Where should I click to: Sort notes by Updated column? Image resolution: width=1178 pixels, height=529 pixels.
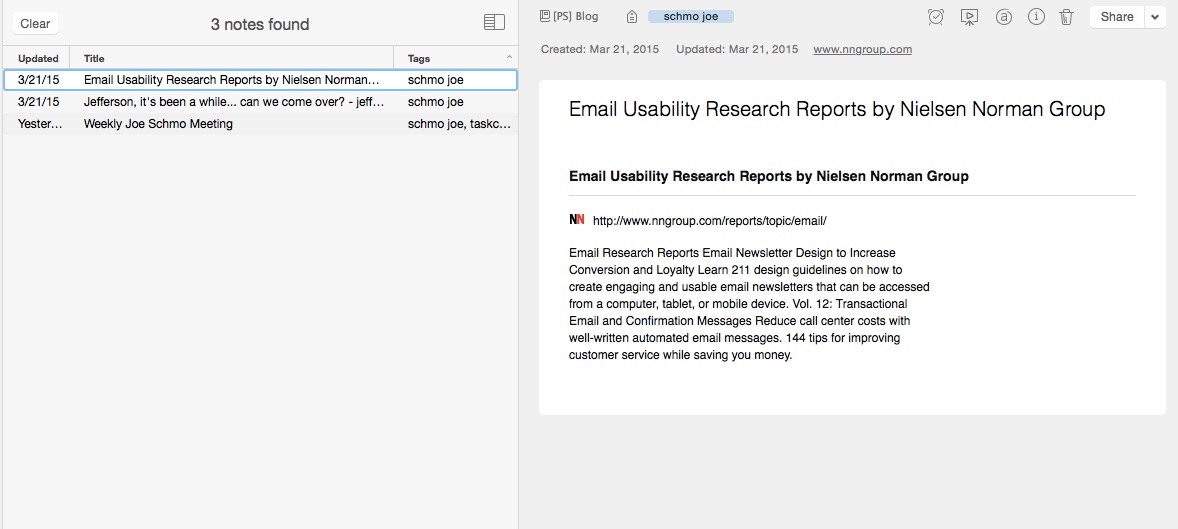coord(38,58)
